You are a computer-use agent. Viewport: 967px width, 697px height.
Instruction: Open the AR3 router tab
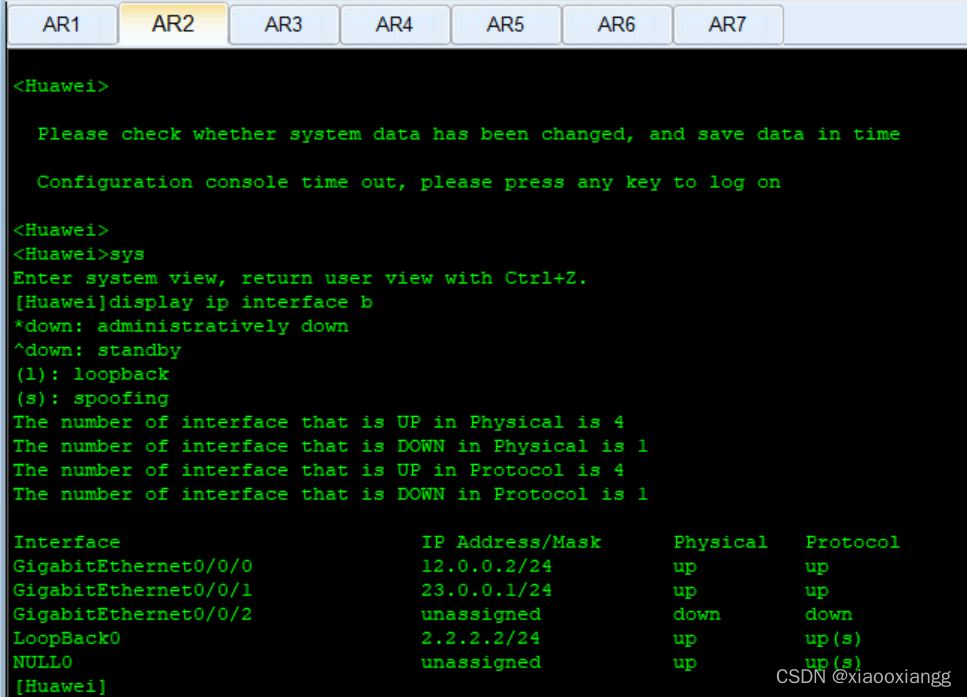[x=283, y=25]
